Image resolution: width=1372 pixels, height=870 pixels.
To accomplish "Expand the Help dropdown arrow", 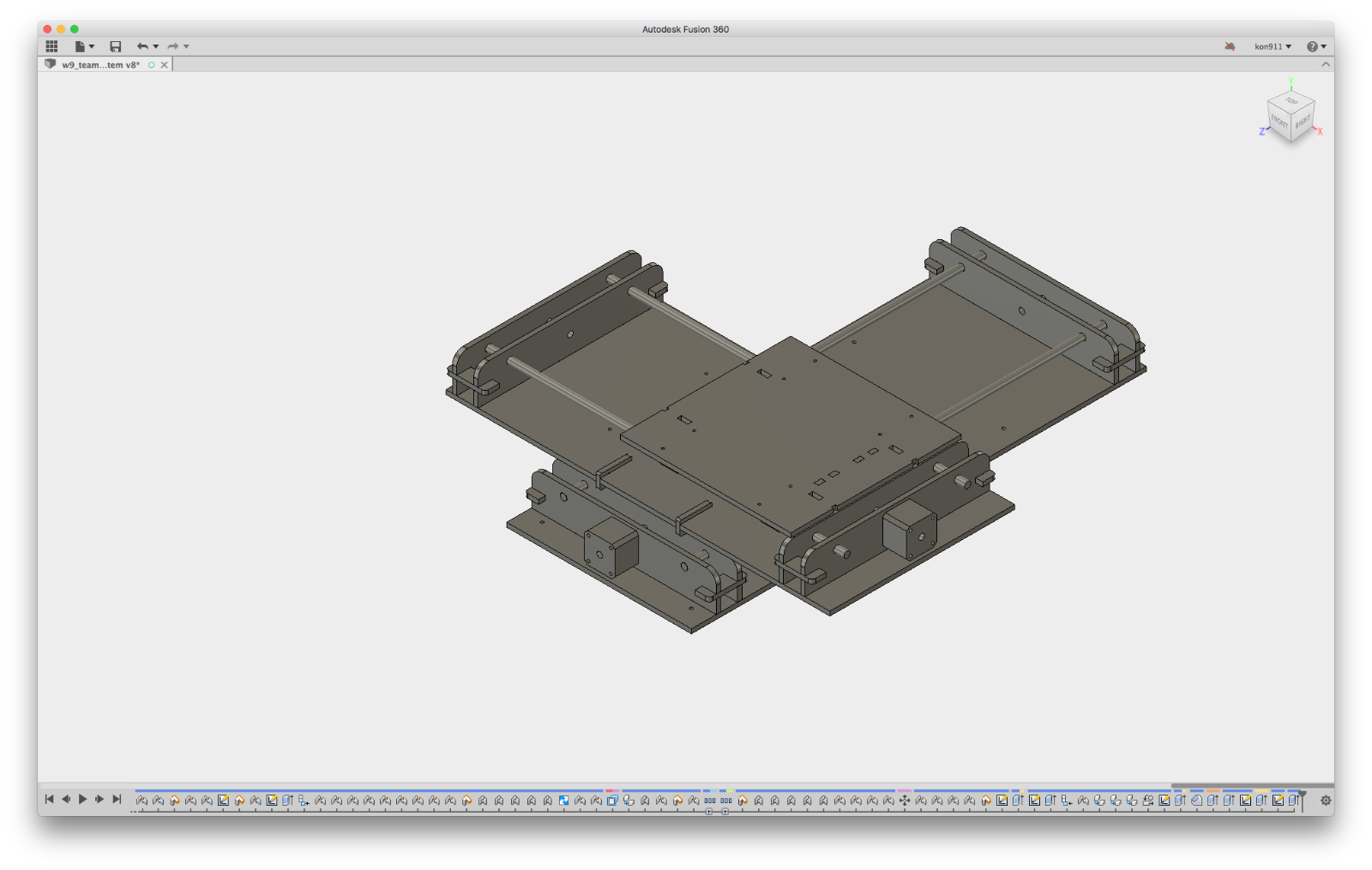I will pyautogui.click(x=1324, y=46).
